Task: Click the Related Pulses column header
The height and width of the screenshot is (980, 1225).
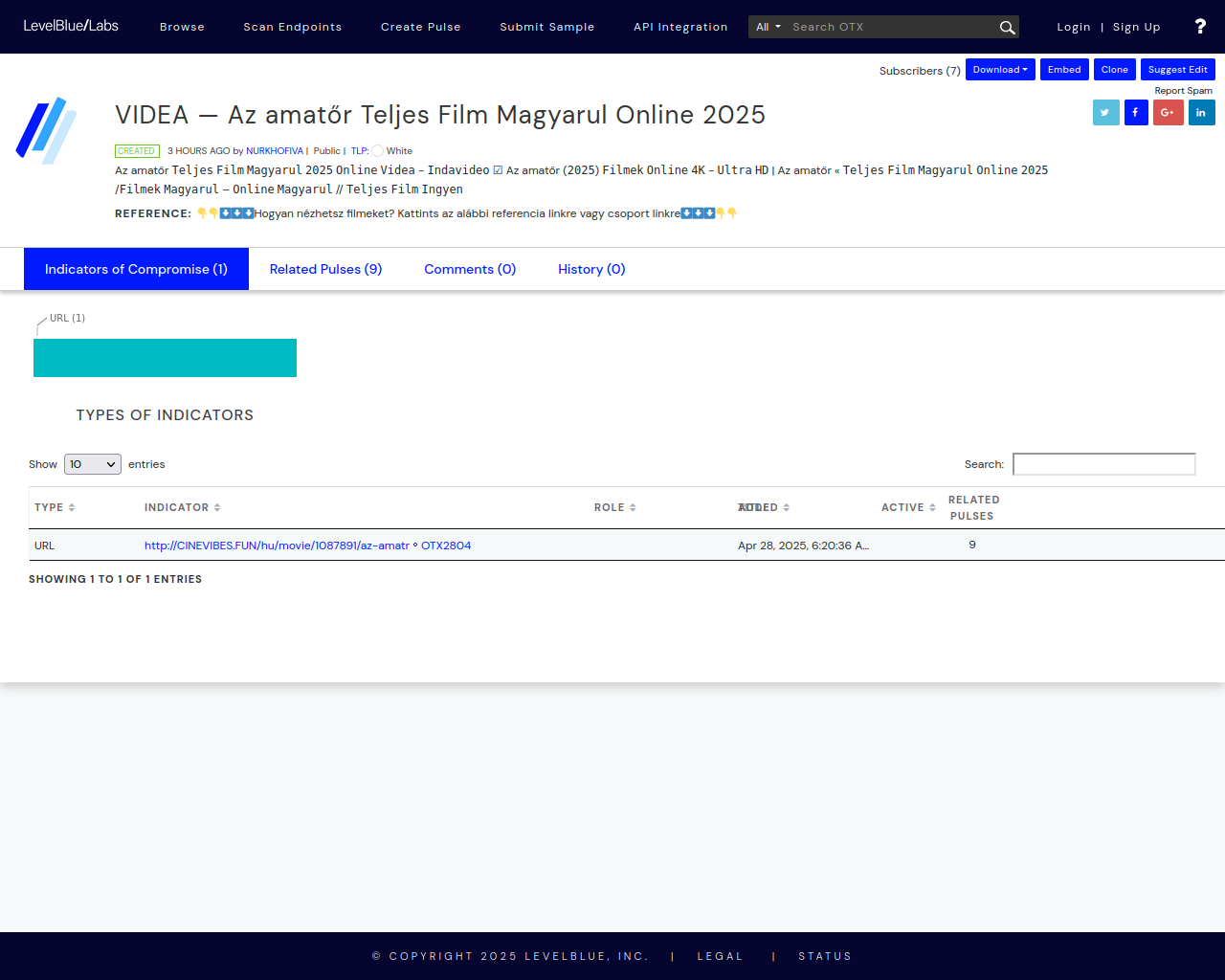Action: tap(973, 507)
